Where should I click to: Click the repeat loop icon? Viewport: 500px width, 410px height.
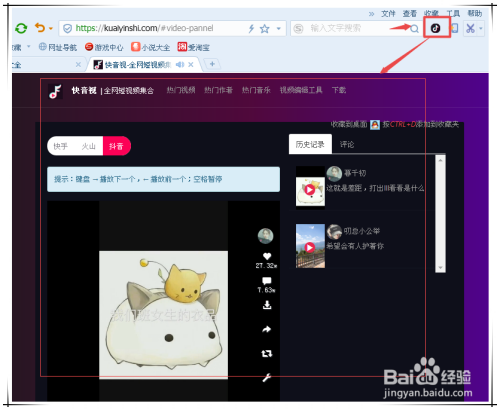pyautogui.click(x=267, y=354)
